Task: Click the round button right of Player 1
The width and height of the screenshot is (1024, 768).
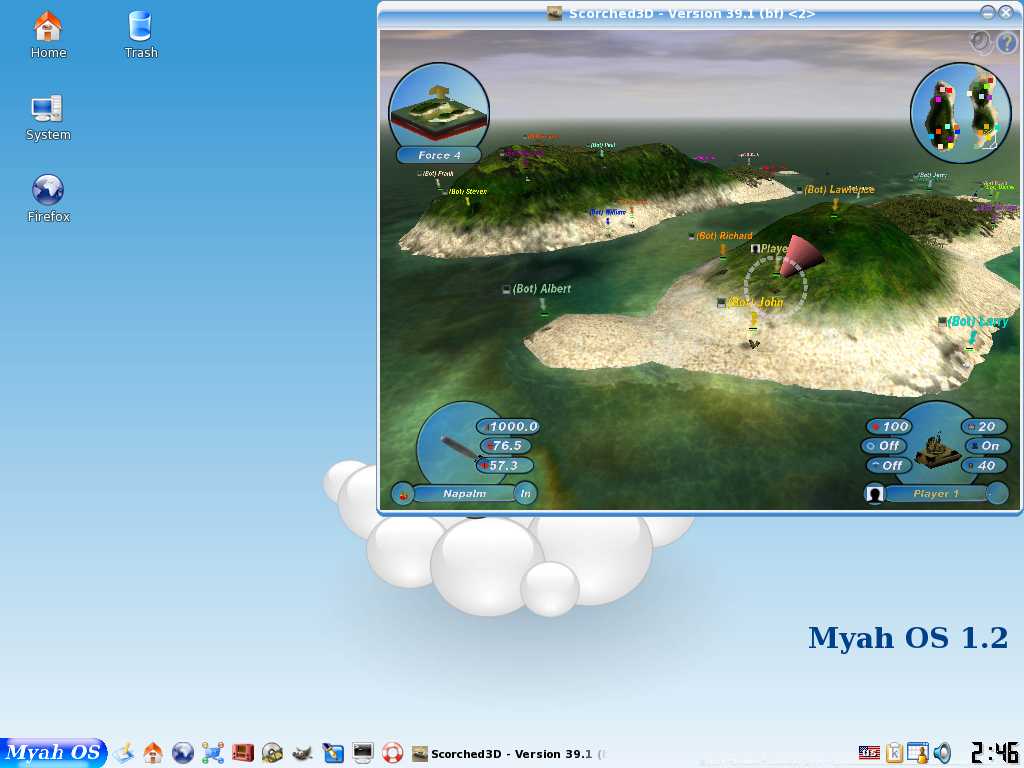Action: point(997,494)
